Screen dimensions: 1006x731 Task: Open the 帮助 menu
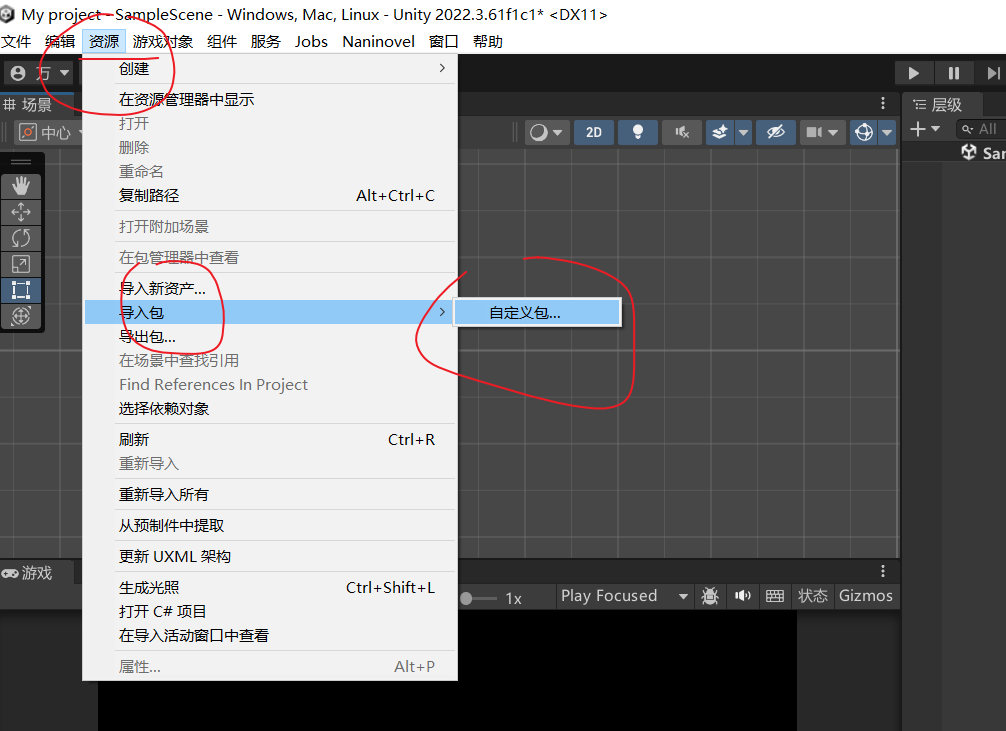[488, 42]
